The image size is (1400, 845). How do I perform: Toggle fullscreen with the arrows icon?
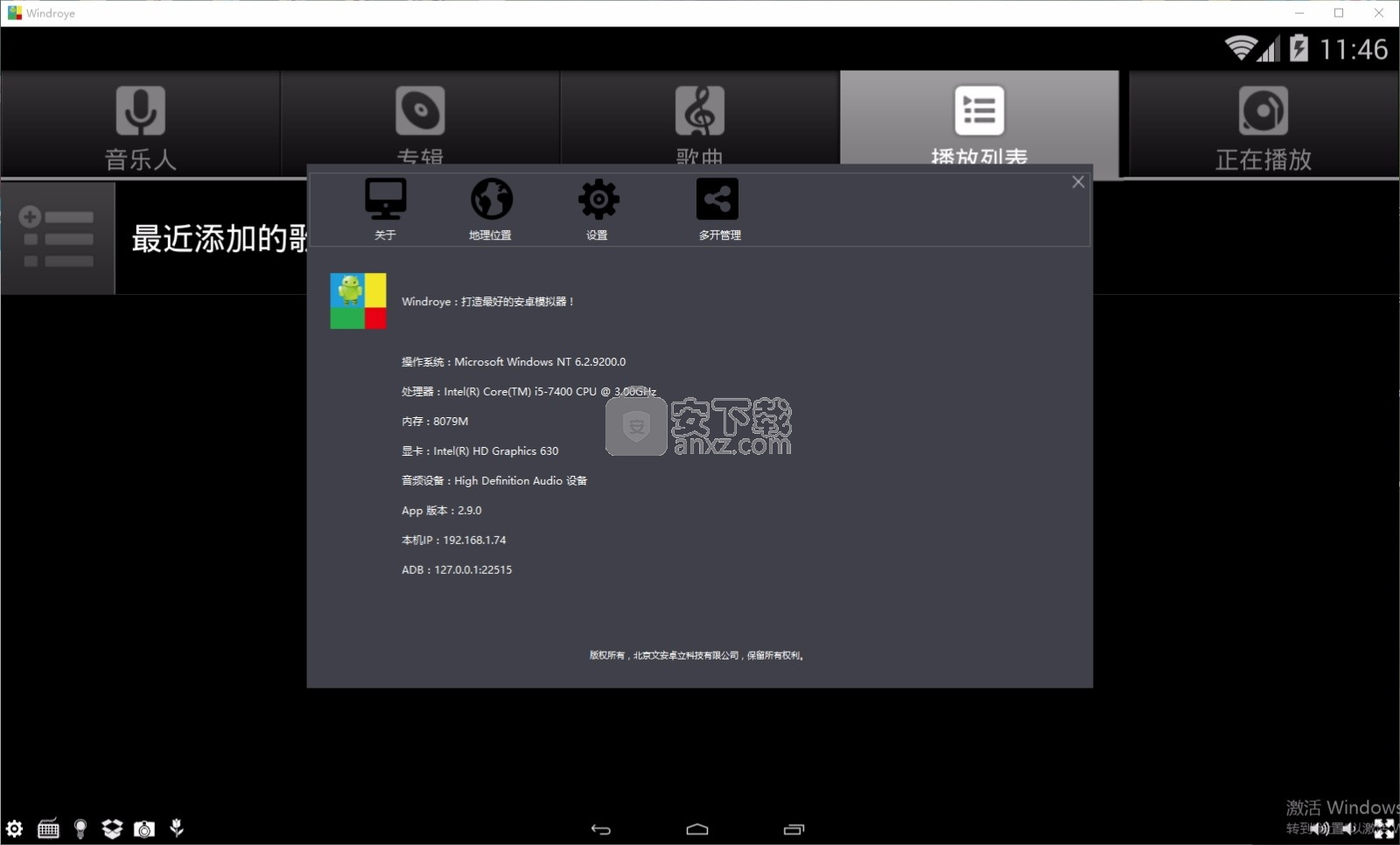click(x=1384, y=828)
